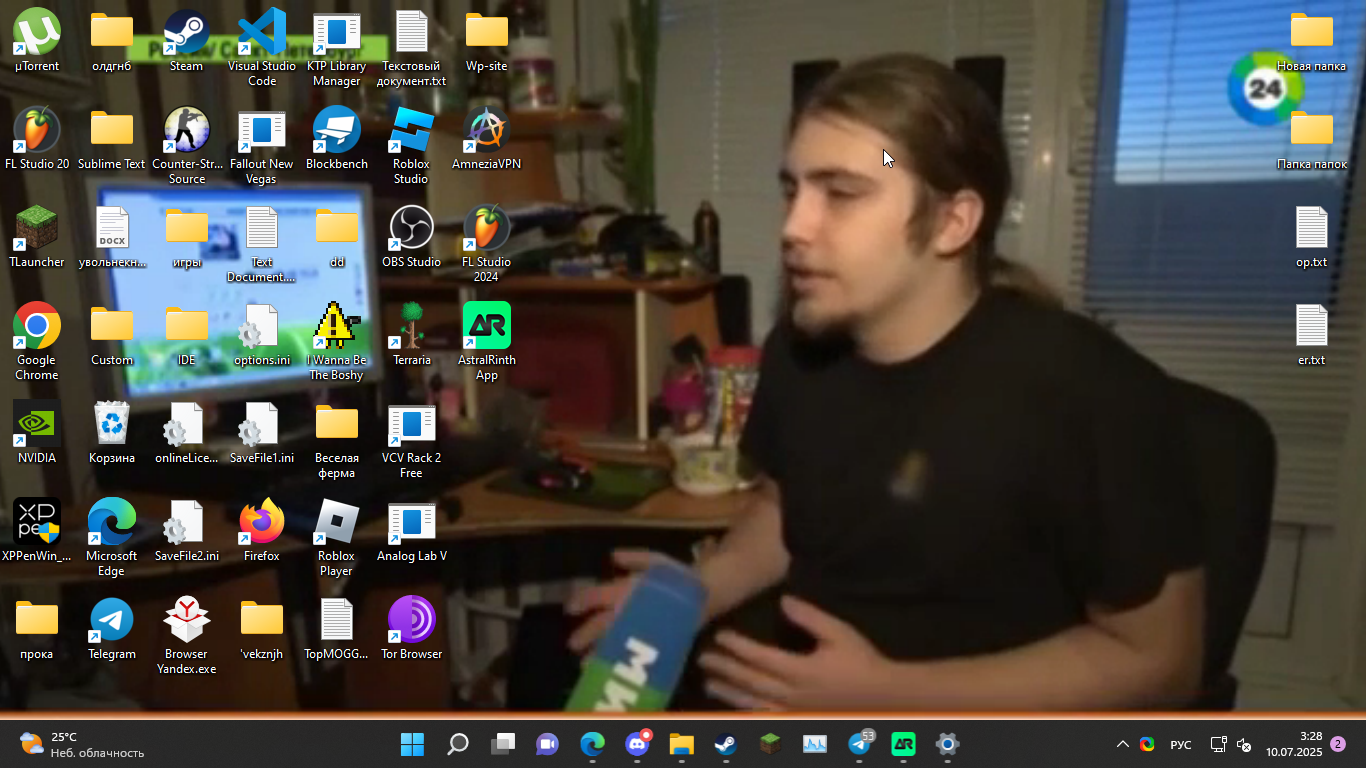Select the AstralRinth App desktop icon
Viewport: 1366px width, 768px height.
(x=486, y=328)
